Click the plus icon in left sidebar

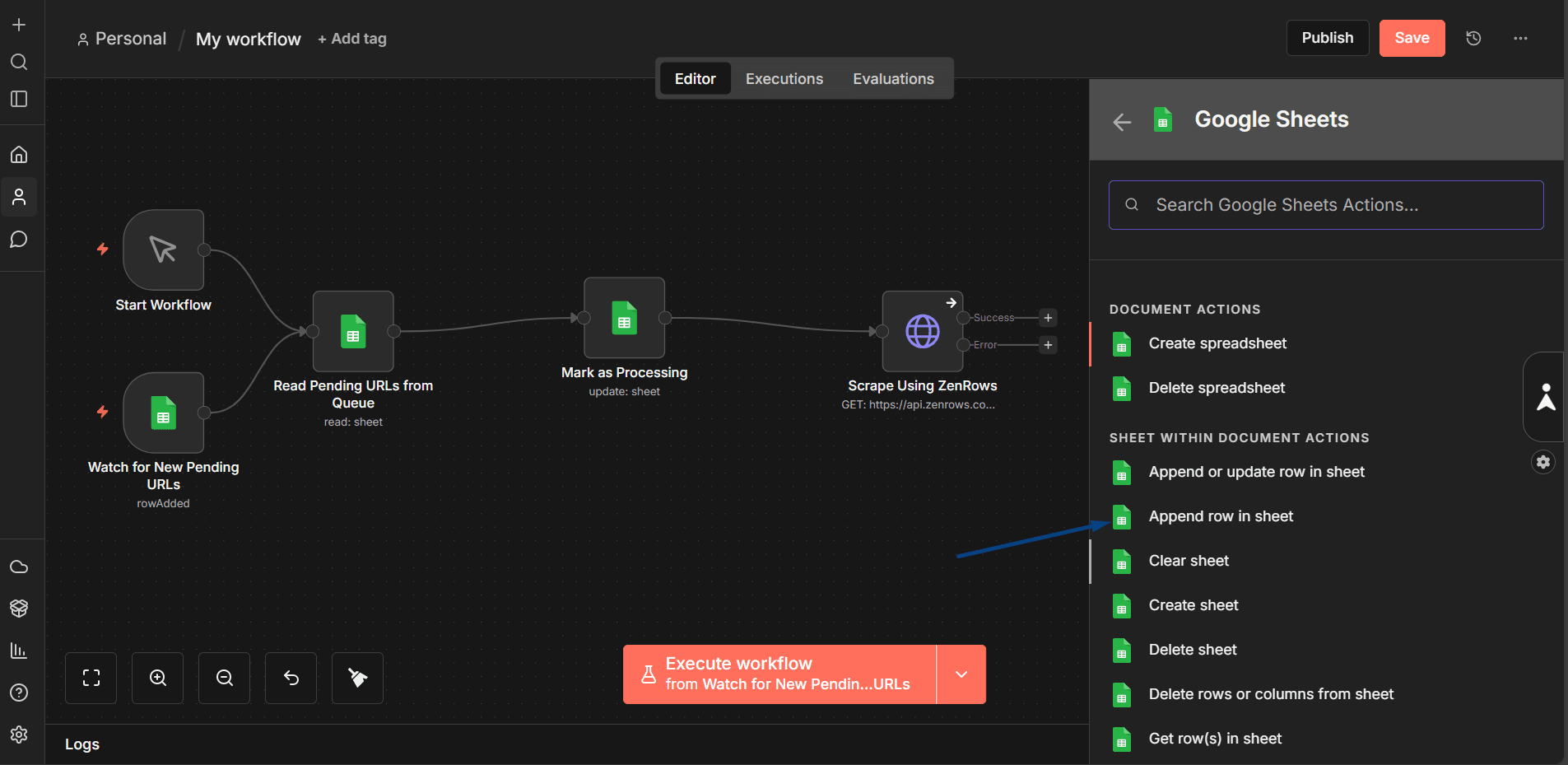coord(19,25)
